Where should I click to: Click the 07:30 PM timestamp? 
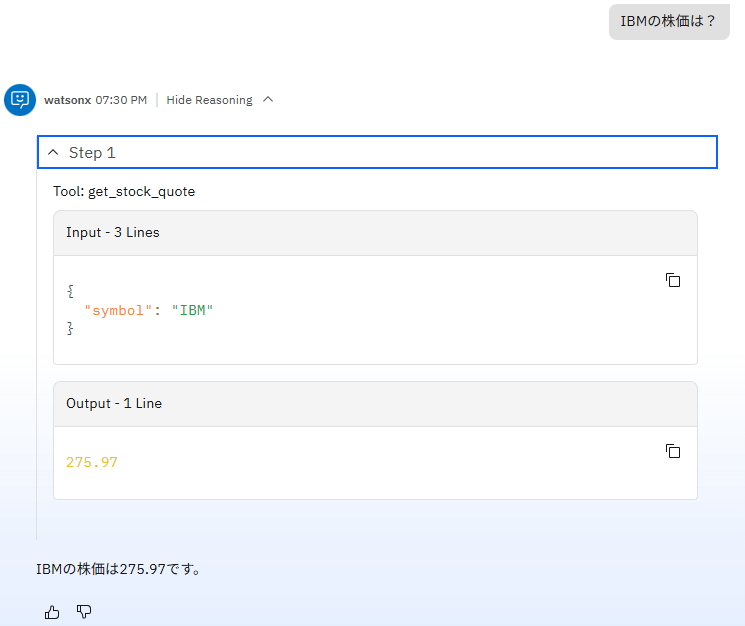[121, 100]
